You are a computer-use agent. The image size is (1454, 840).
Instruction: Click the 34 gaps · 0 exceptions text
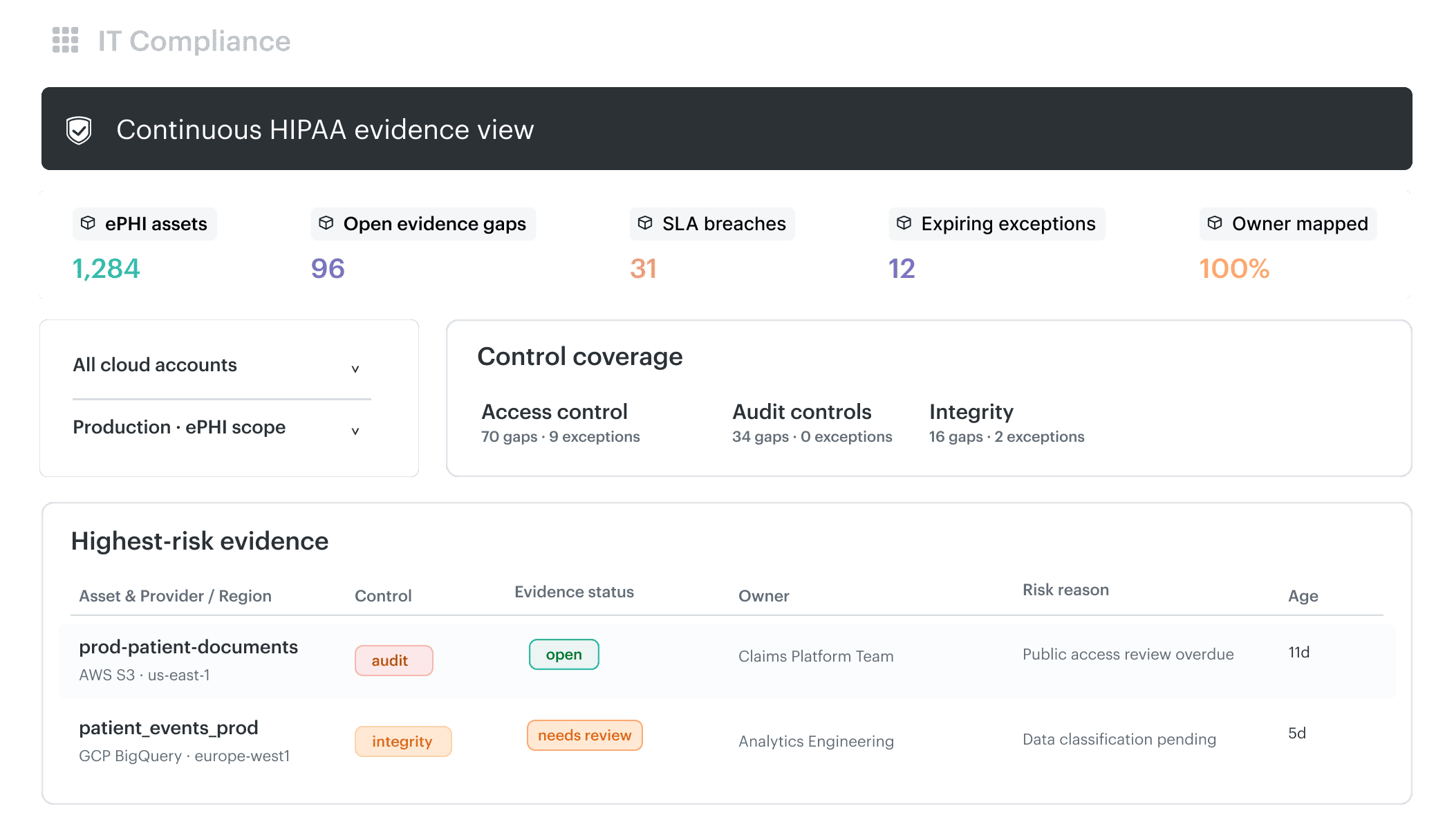[812, 437]
